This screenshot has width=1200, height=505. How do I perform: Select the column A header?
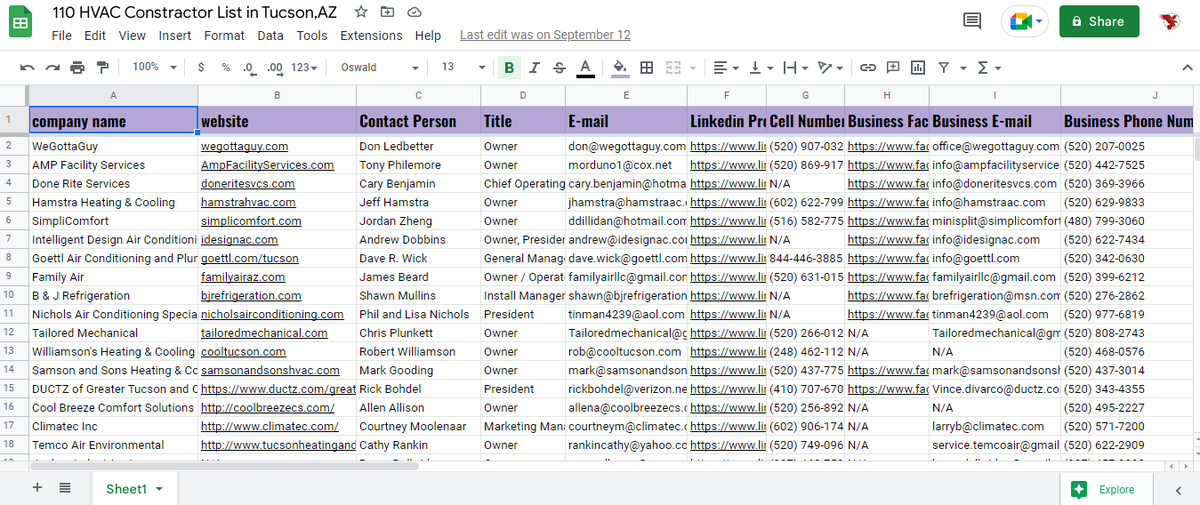pos(113,95)
